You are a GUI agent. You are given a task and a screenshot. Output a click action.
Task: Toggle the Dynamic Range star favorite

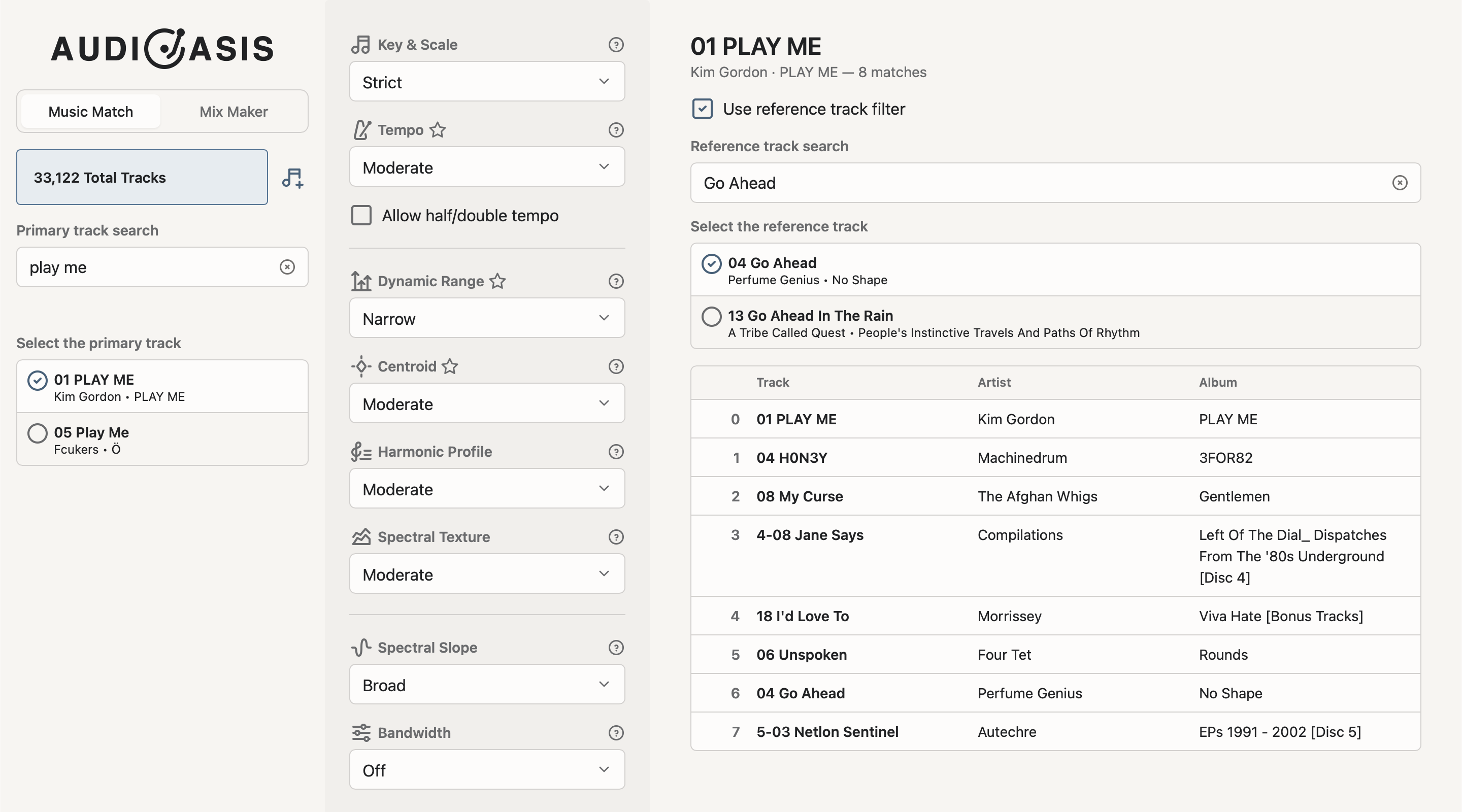[497, 281]
